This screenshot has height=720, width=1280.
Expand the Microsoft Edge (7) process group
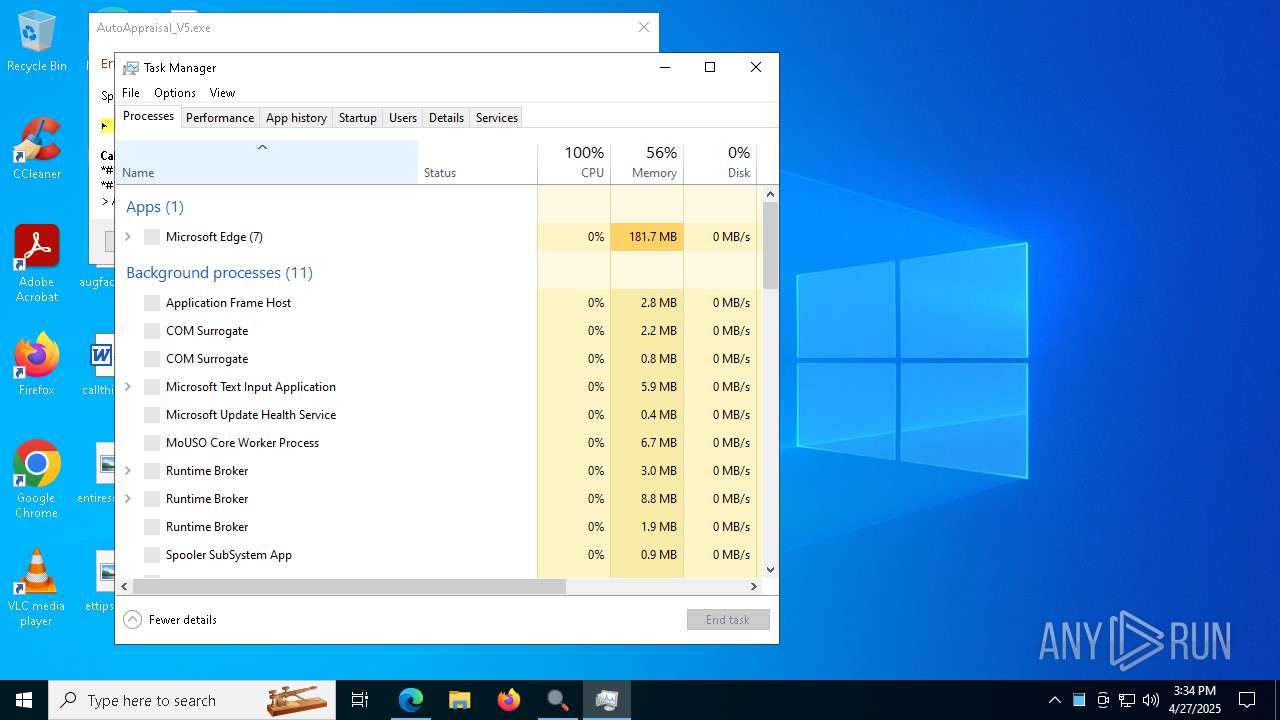point(127,237)
